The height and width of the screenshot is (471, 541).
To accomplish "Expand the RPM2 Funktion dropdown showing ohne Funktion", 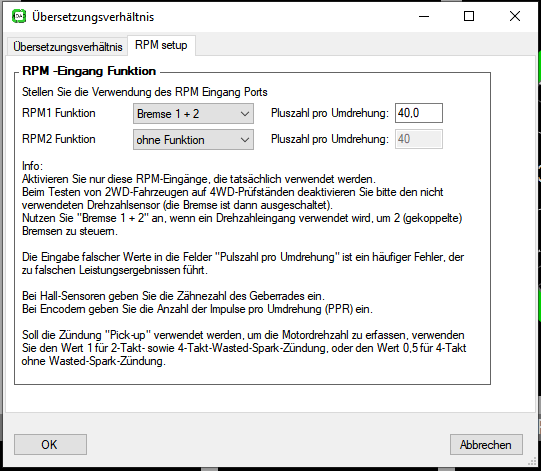I will (193, 140).
